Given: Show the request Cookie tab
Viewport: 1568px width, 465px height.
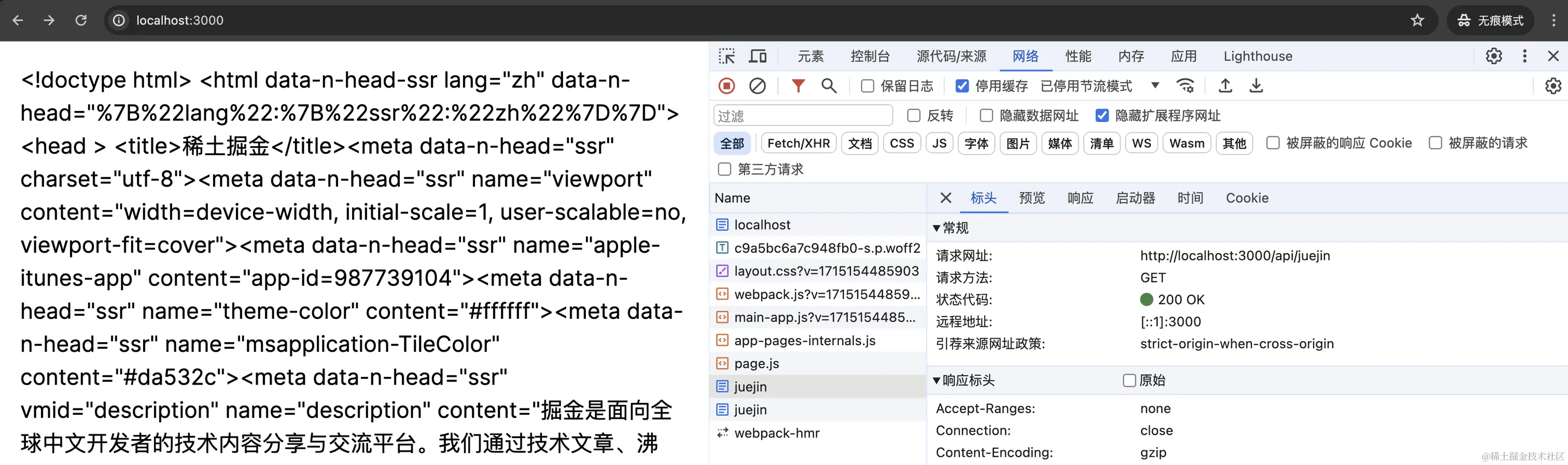Looking at the screenshot, I should pos(1247,198).
